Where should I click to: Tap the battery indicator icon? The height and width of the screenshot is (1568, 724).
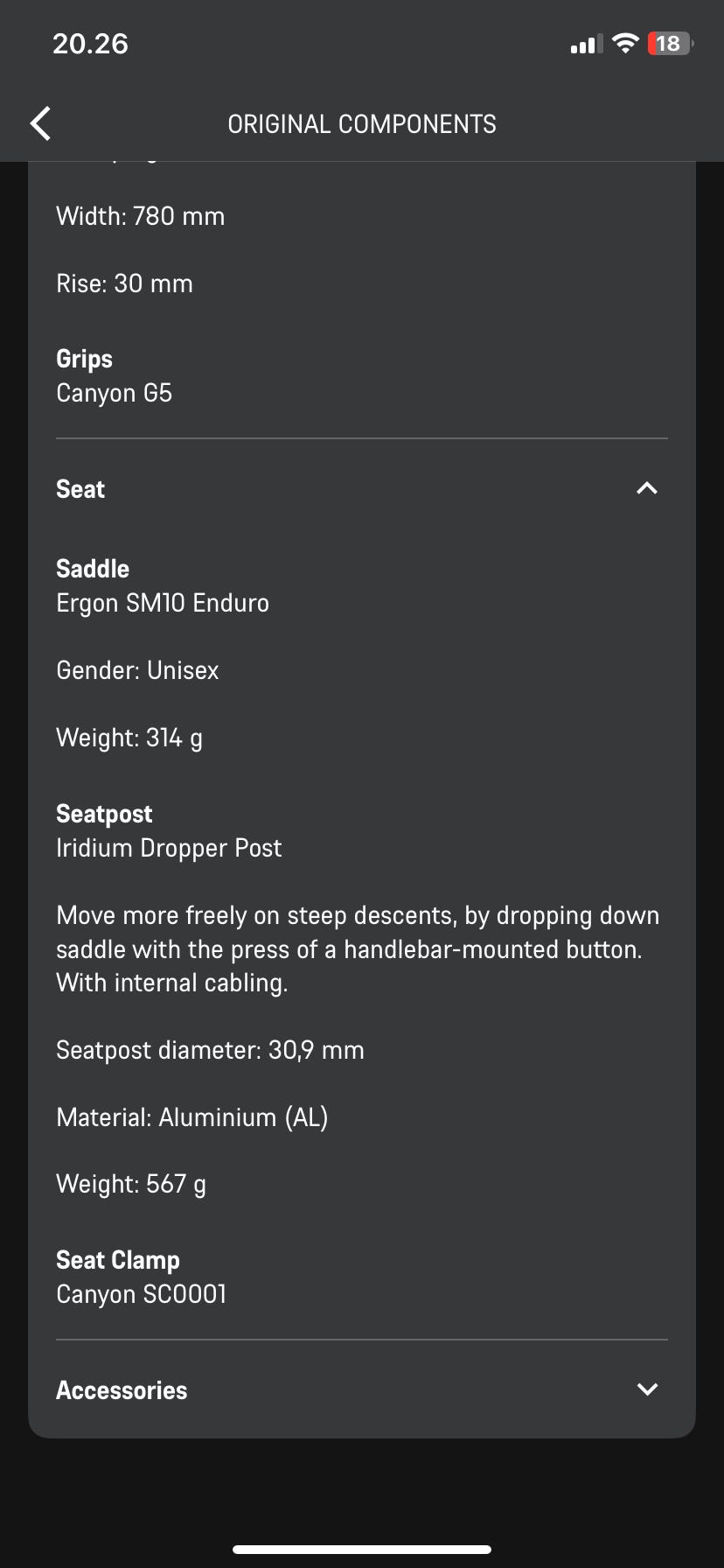[670, 44]
